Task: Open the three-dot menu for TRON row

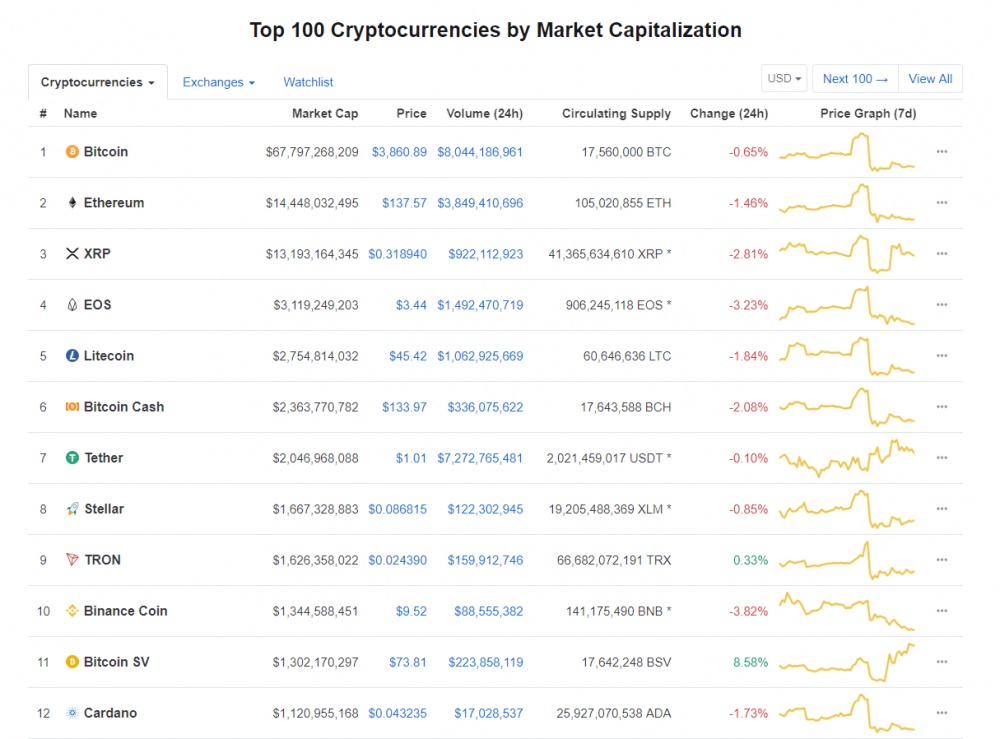Action: pyautogui.click(x=942, y=560)
